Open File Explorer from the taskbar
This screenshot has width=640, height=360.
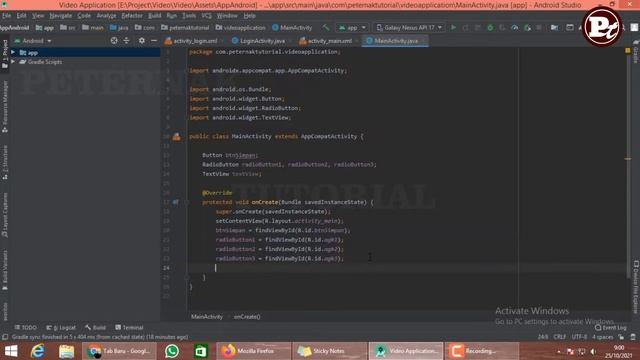click(x=66, y=351)
